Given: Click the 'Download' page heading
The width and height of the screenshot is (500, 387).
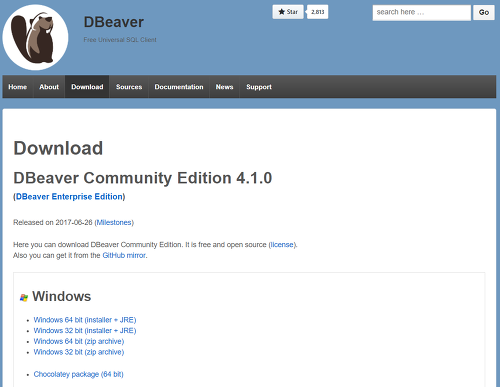Looking at the screenshot, I should point(58,148).
